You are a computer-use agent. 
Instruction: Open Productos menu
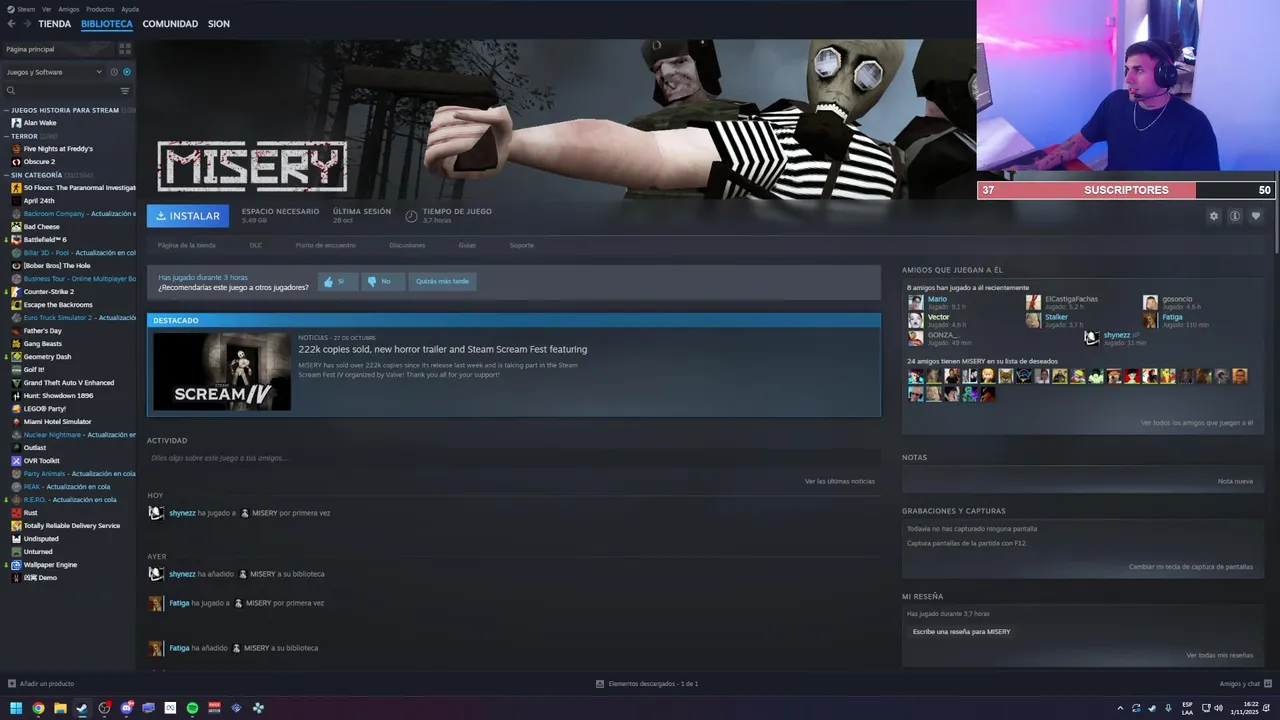click(100, 9)
